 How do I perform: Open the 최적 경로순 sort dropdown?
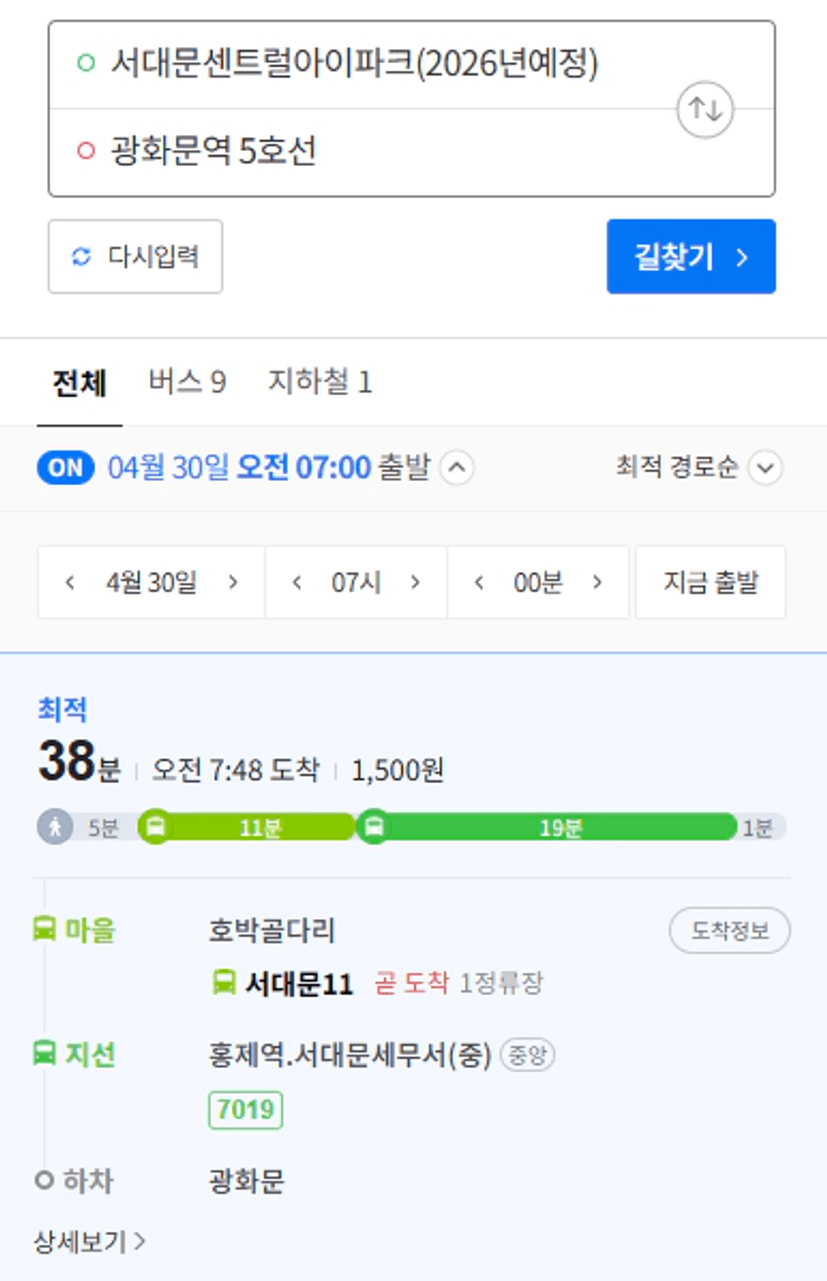699,468
